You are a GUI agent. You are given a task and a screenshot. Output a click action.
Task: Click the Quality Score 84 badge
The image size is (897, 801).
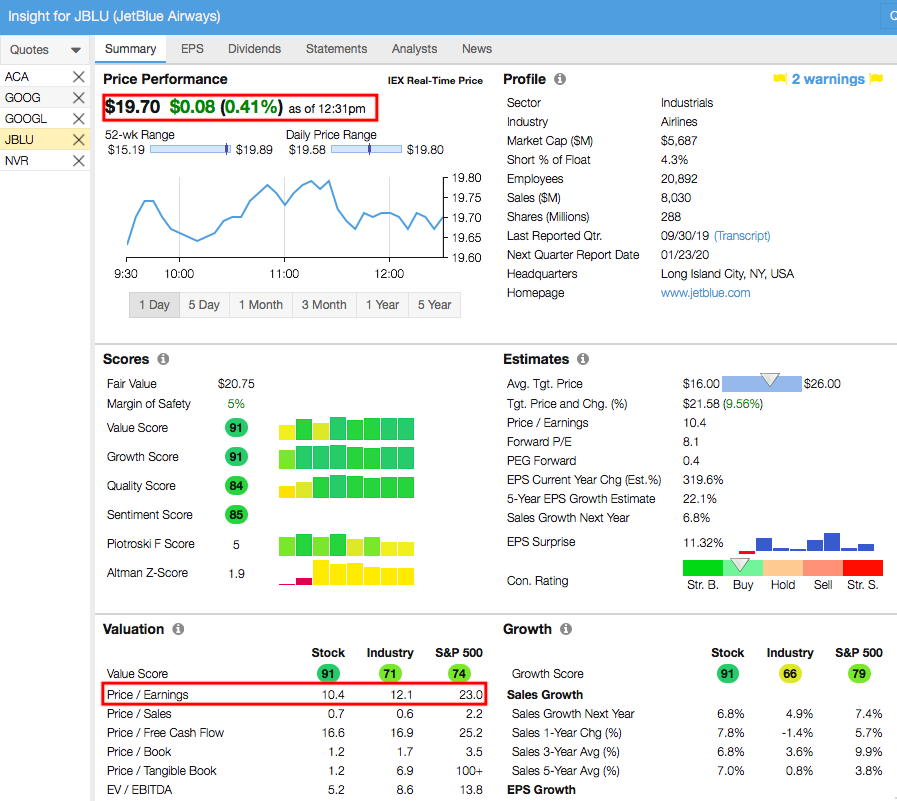coord(236,486)
